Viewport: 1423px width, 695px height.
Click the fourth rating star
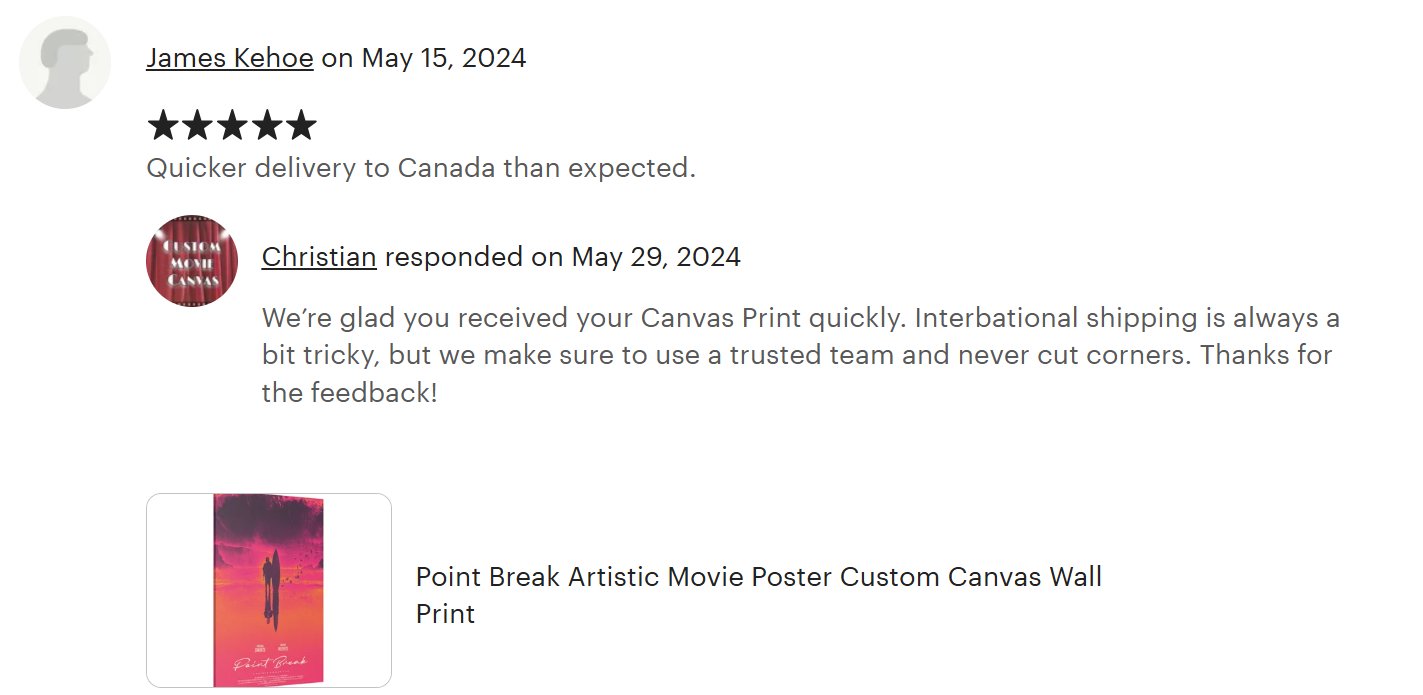tap(266, 126)
